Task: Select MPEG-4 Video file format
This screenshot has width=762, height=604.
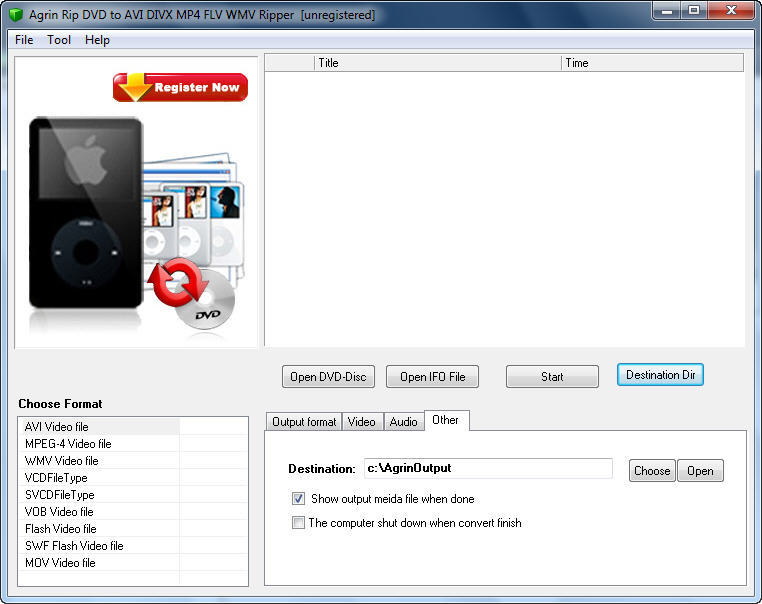Action: 68,444
